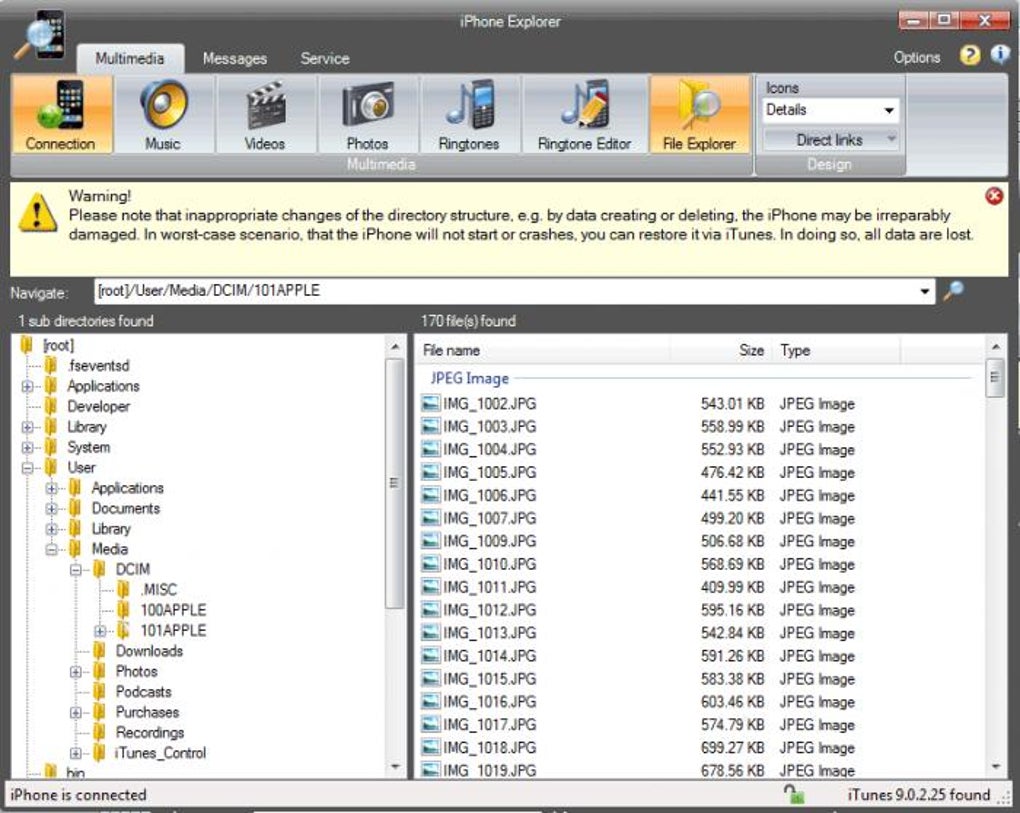Click the .fseventsd folder icon
The image size is (1020, 813).
(x=51, y=365)
